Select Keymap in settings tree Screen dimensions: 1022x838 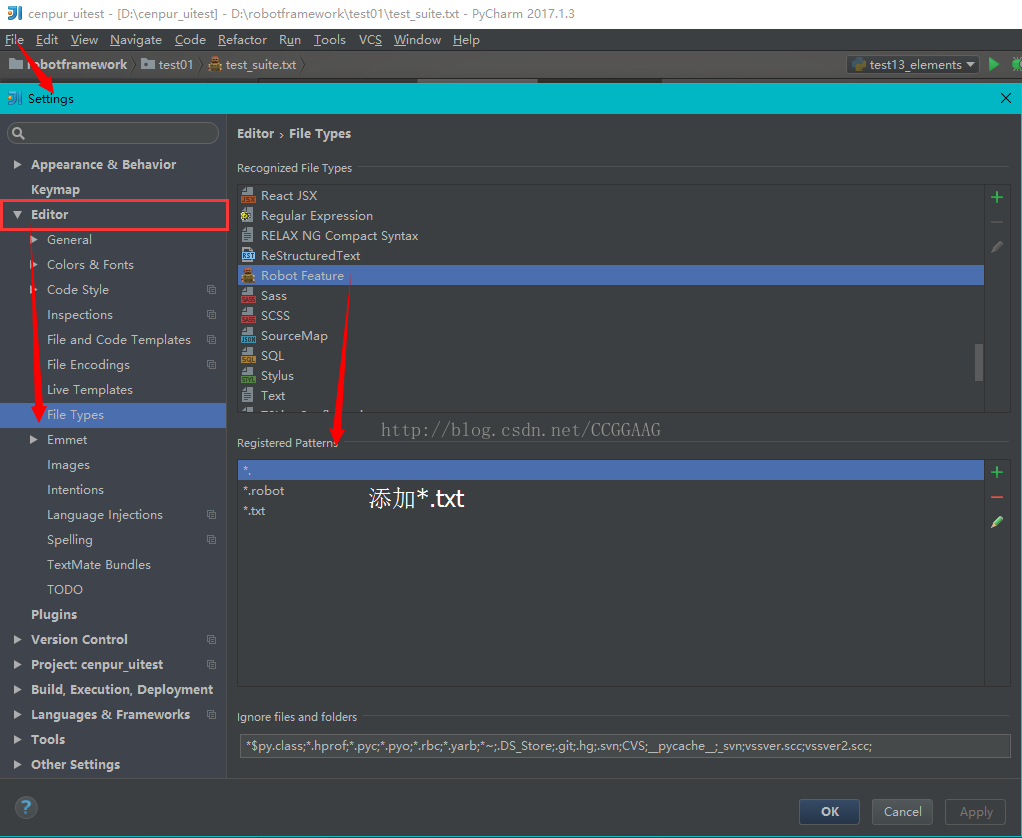click(55, 190)
